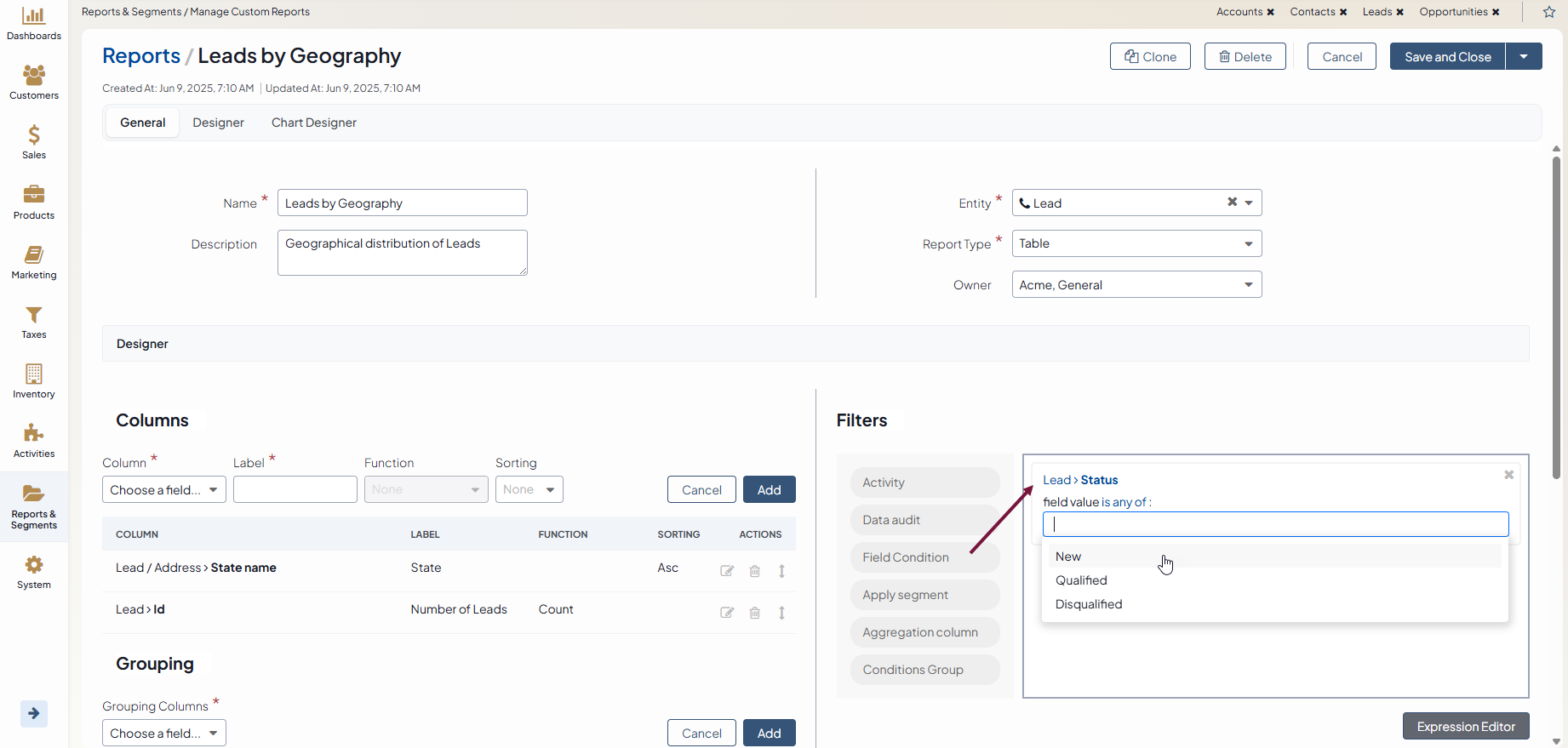The image size is (1568, 748).
Task: Open the Expression Editor
Action: tap(1465, 726)
